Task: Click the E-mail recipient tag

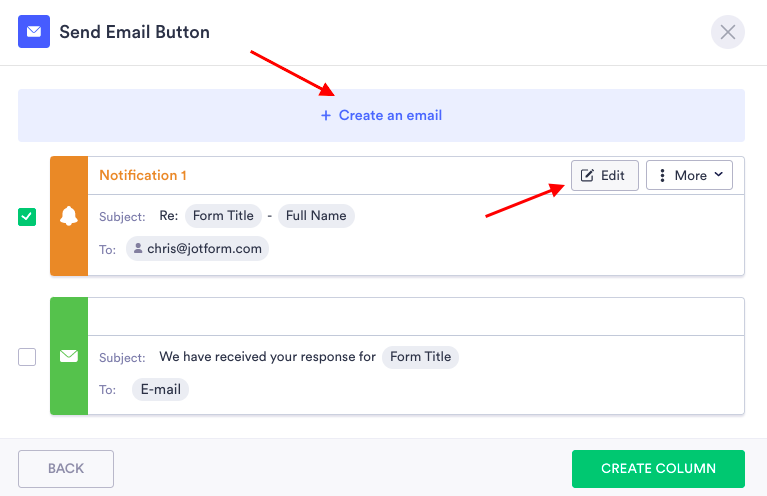Action: click(x=160, y=389)
